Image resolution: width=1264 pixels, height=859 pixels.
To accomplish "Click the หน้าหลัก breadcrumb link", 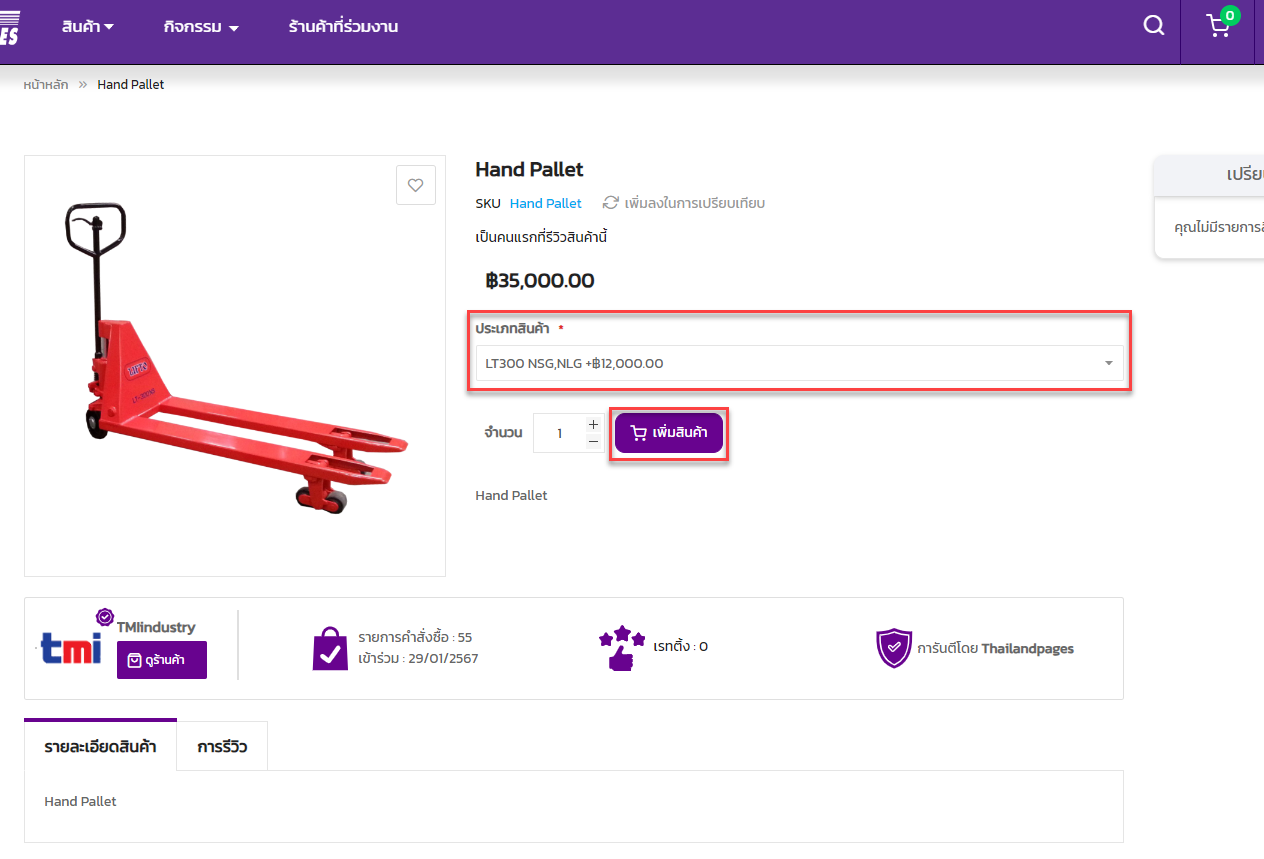I will (46, 85).
